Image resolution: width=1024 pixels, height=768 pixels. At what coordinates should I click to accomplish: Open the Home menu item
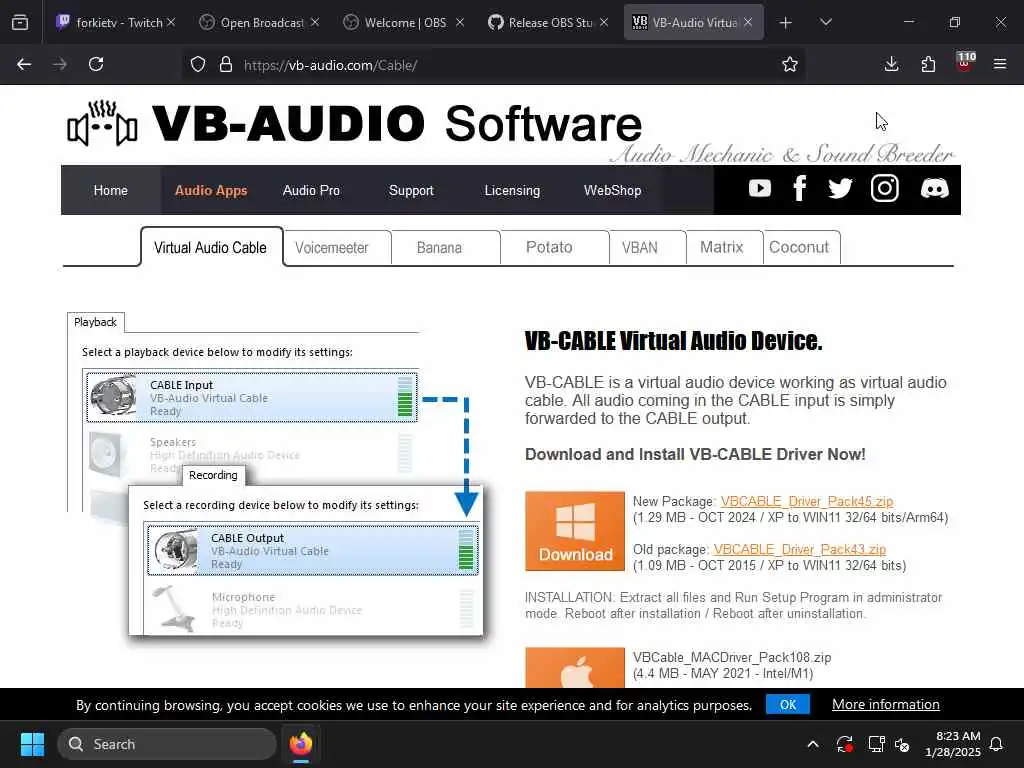pyautogui.click(x=110, y=190)
